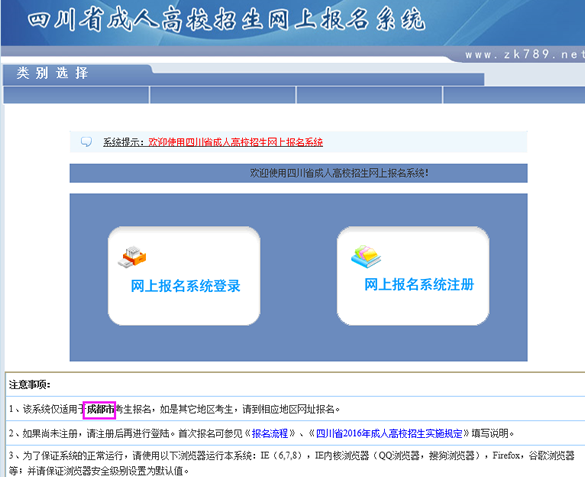Click the 四川省成人高校招生网上报名系统 banner title
Screen dimensions: 585x477
click(226, 20)
